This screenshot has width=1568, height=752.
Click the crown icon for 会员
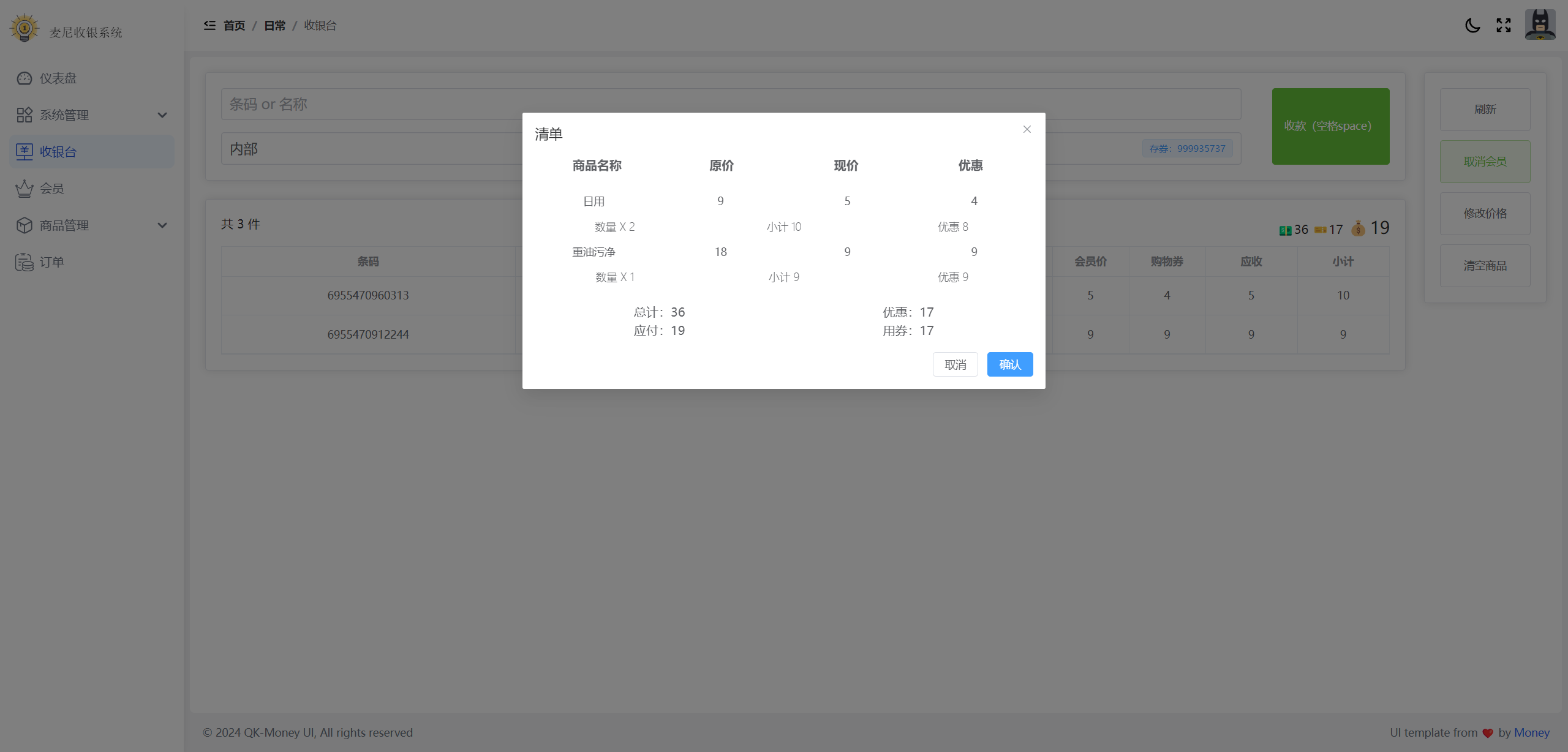point(24,189)
